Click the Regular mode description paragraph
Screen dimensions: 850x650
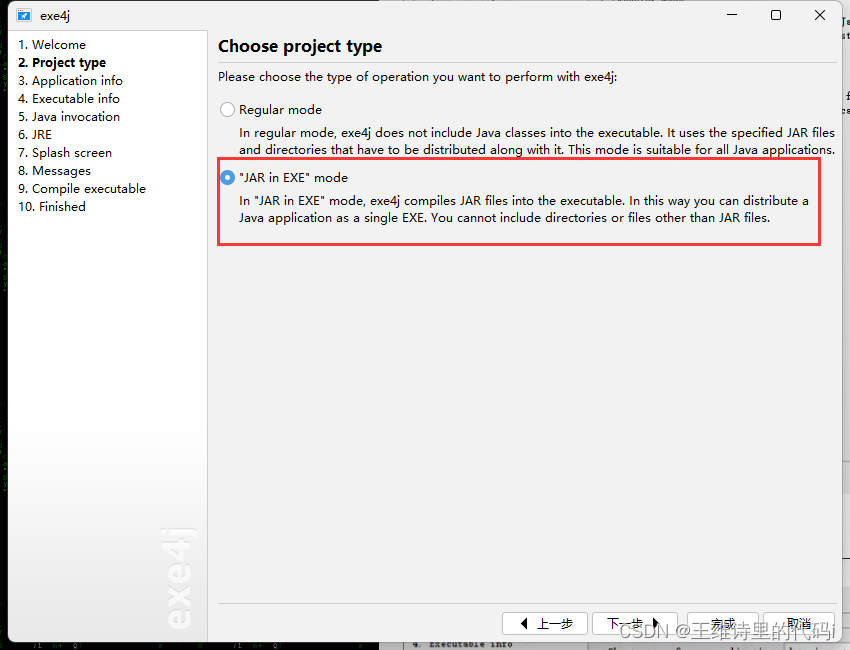[x=537, y=141]
